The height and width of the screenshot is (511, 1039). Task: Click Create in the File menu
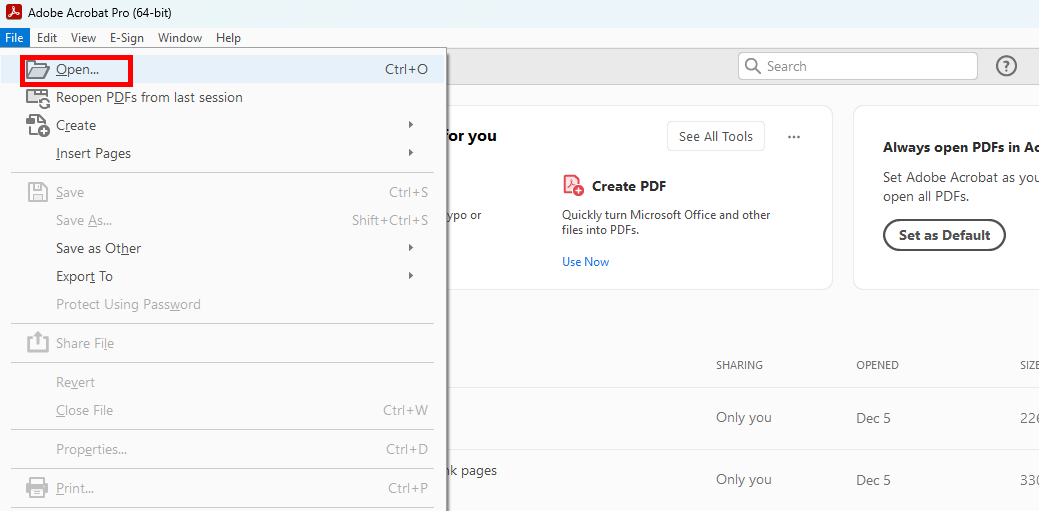(x=223, y=125)
